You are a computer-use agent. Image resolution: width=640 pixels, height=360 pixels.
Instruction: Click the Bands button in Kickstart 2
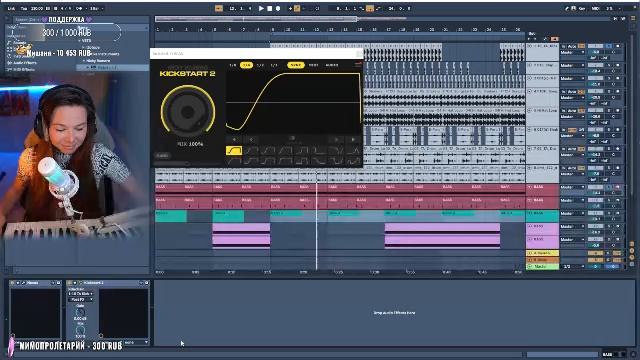coord(162,156)
